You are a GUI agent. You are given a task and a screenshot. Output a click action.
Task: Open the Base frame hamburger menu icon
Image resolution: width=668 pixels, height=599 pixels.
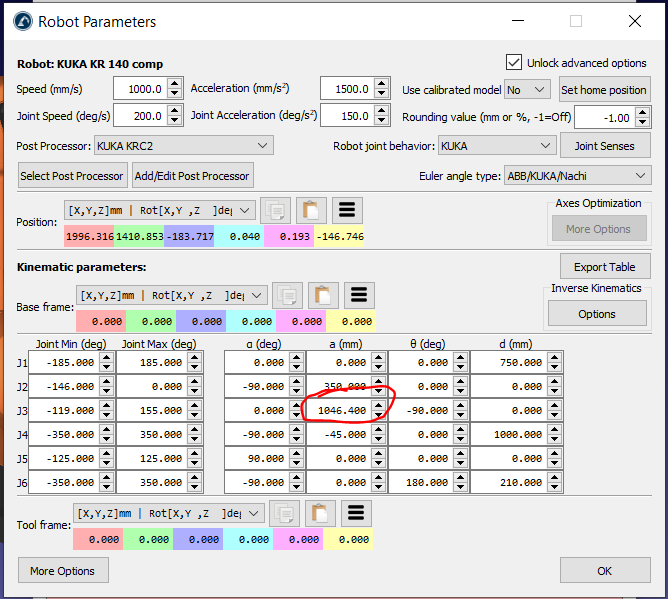359,295
